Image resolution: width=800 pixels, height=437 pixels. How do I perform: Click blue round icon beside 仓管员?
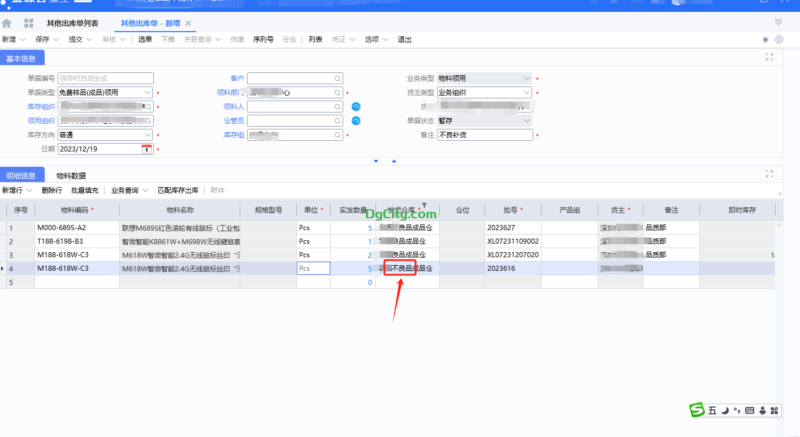pos(356,121)
